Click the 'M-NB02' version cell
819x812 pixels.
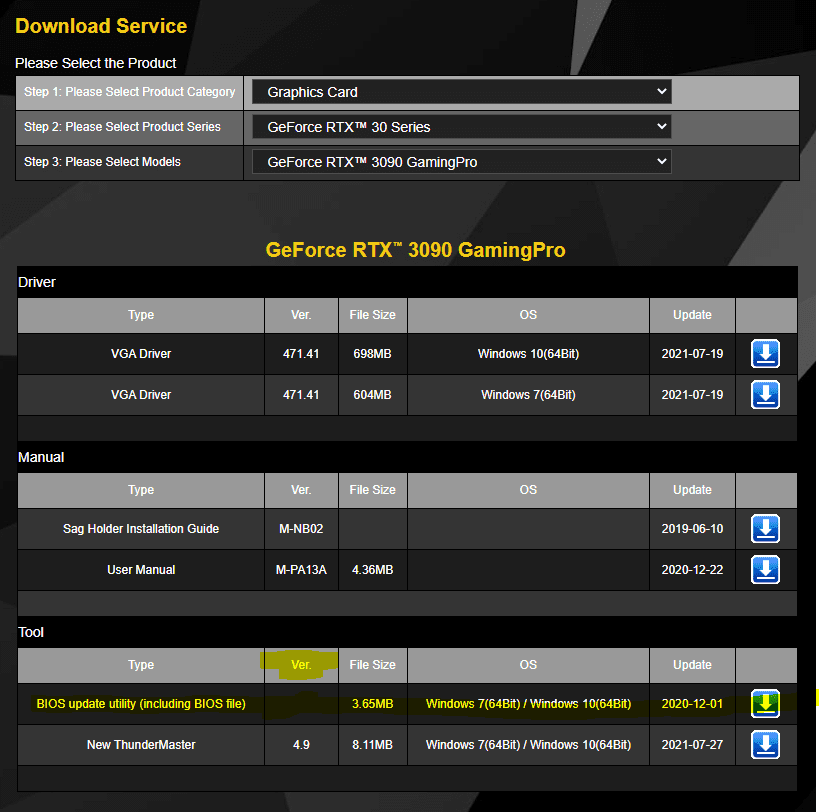pyautogui.click(x=301, y=528)
